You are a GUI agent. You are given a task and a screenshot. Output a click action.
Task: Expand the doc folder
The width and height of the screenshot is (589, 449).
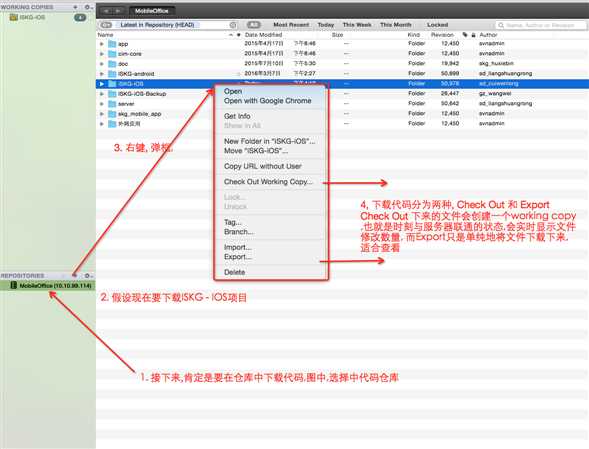tap(101, 64)
